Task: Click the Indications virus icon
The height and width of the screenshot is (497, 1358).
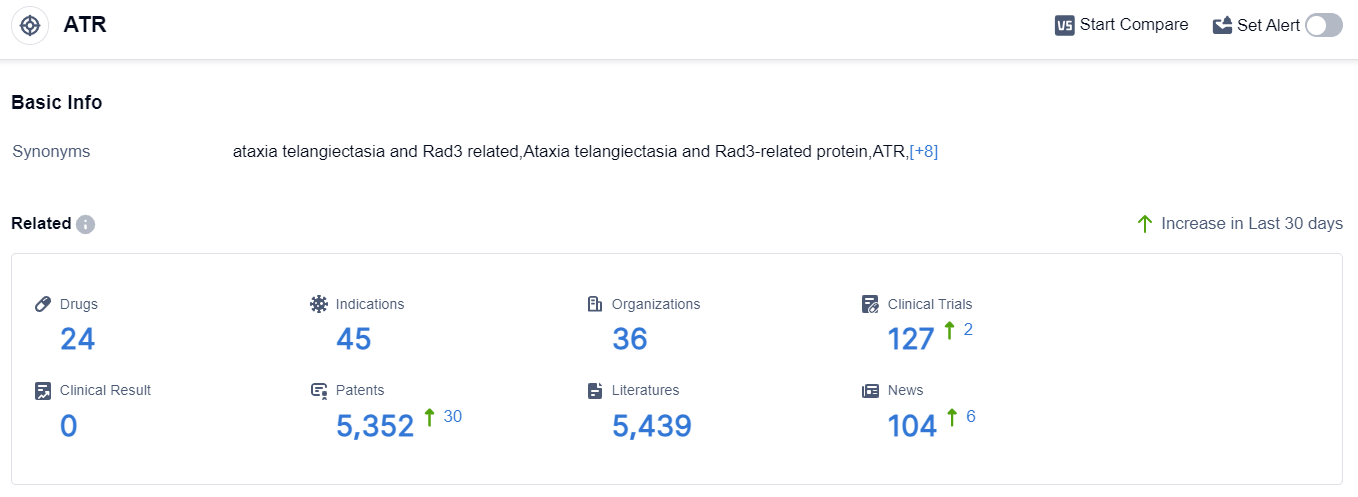Action: tap(319, 304)
